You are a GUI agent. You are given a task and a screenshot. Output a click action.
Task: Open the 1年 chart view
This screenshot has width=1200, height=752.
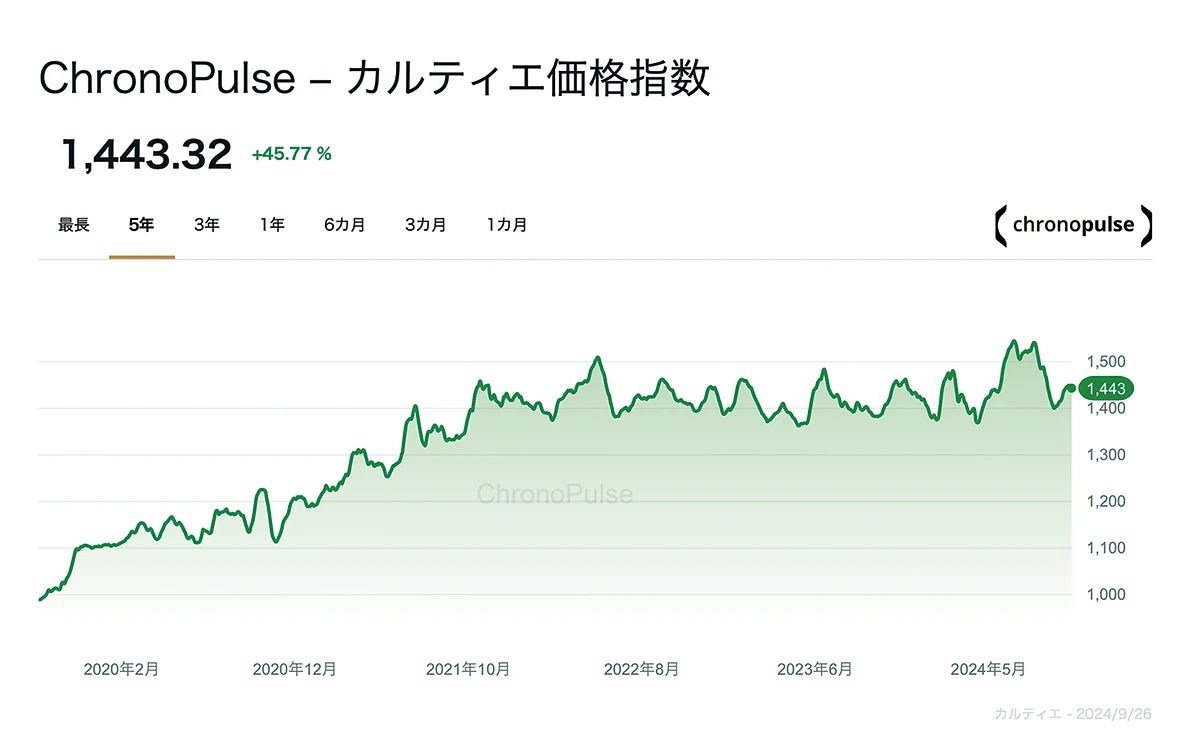pos(271,225)
